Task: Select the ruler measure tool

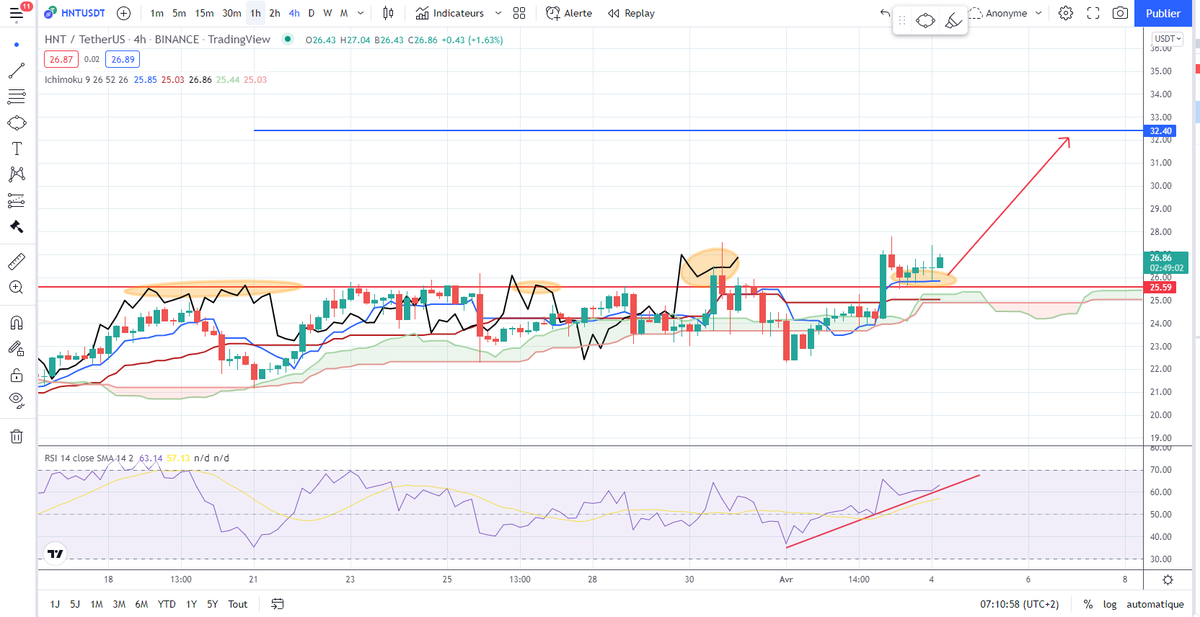Action: click(x=16, y=261)
